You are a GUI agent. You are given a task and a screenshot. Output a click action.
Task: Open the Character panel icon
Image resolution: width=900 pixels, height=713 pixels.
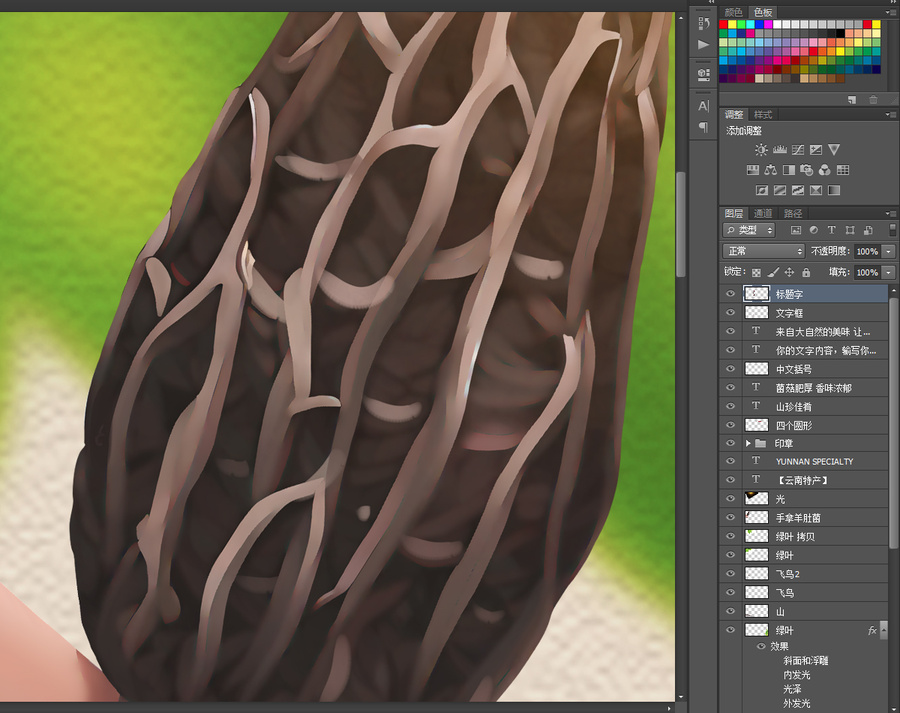pos(704,106)
